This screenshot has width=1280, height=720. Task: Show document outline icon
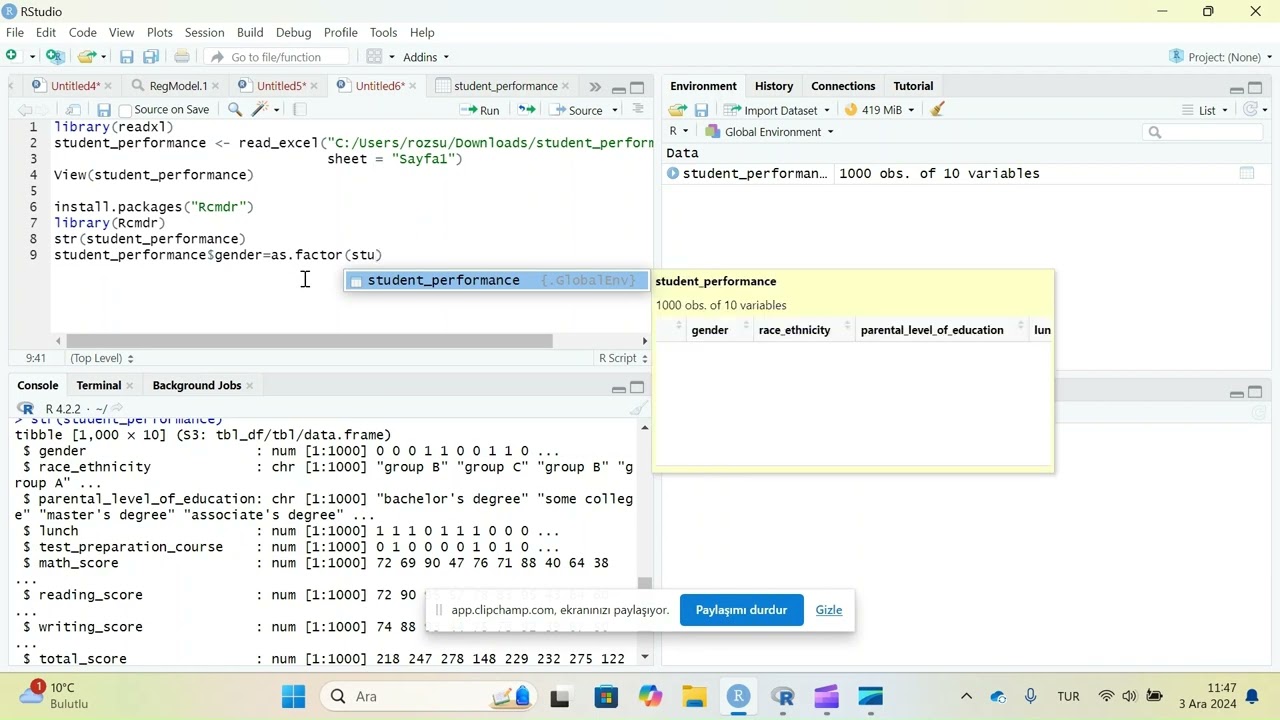638,109
